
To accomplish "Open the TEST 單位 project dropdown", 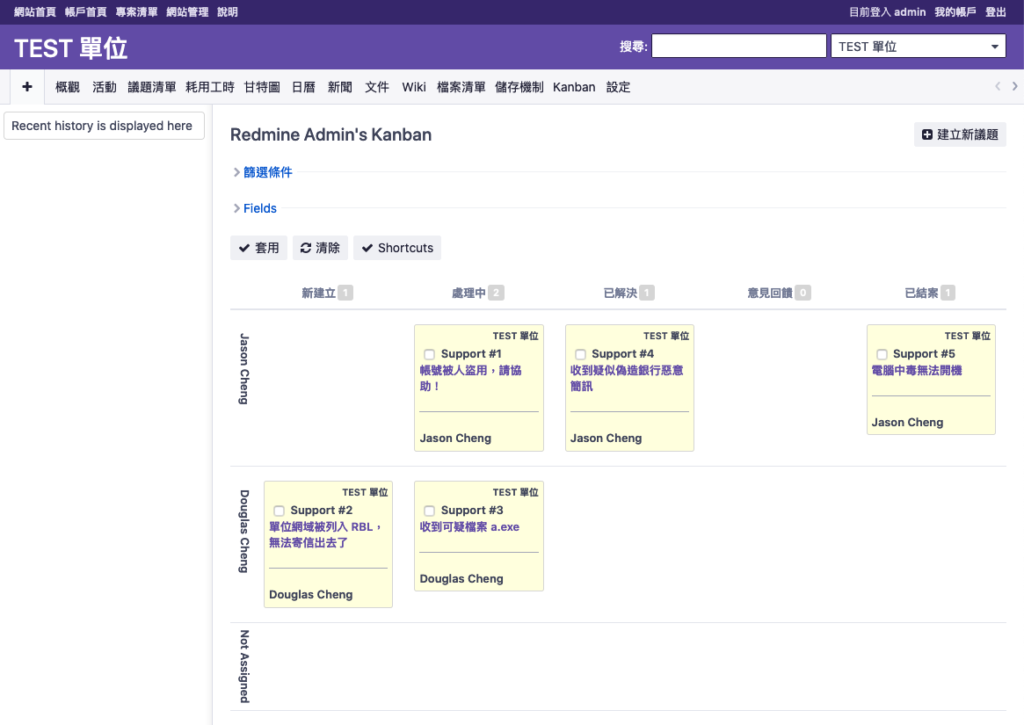I will coord(918,46).
